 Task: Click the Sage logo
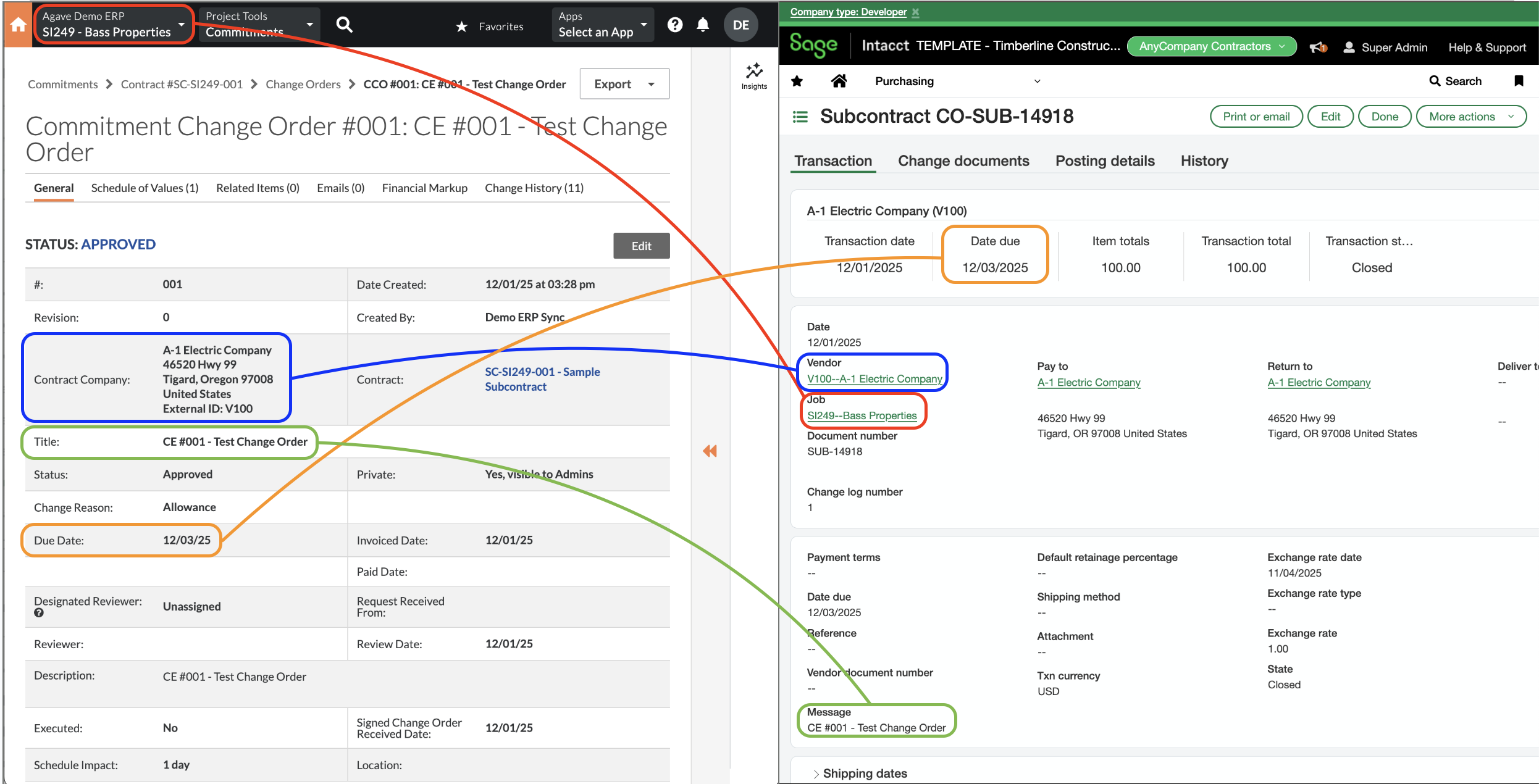(x=814, y=45)
